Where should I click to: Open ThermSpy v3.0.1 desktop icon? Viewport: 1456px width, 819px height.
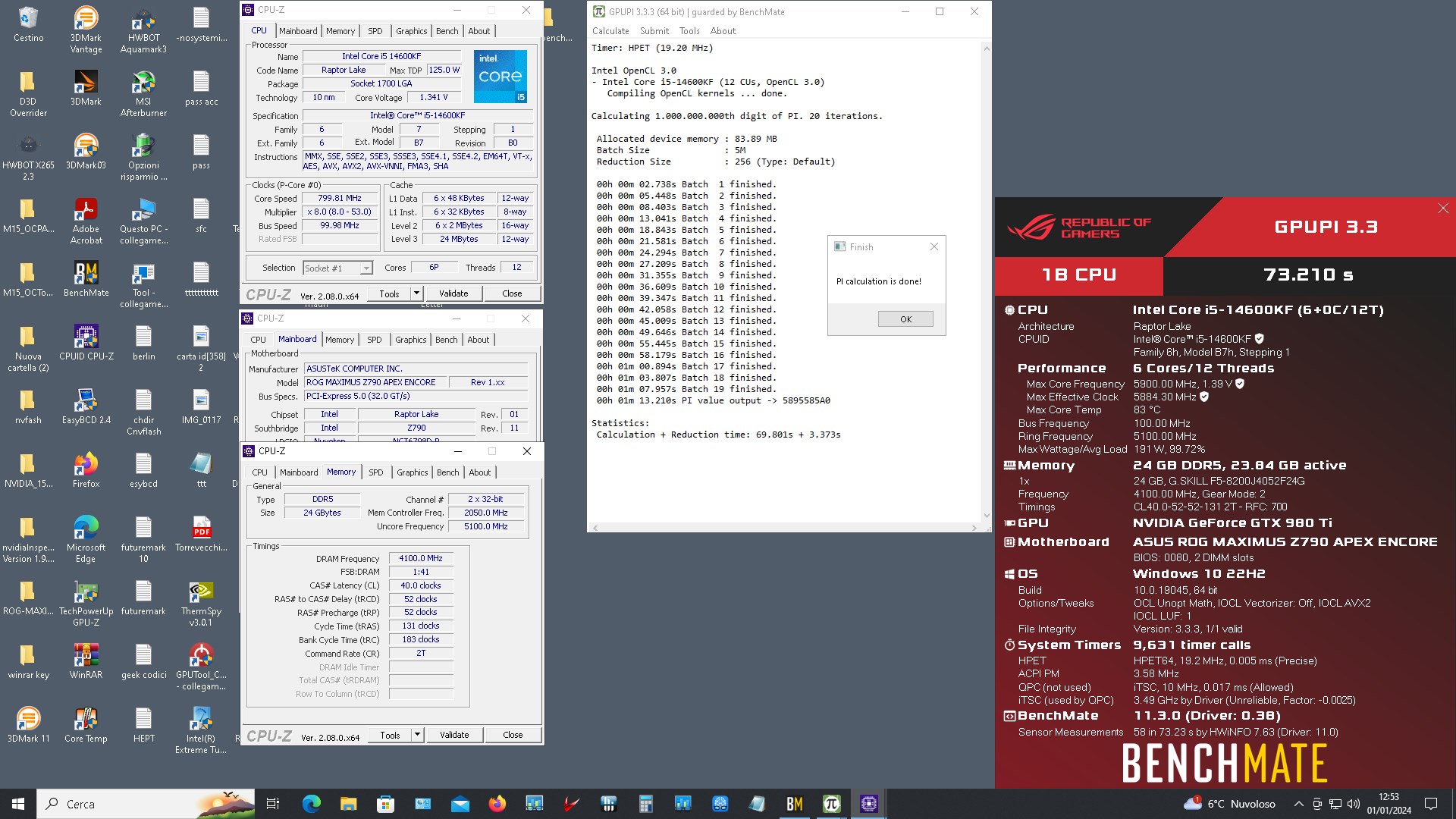[x=201, y=604]
